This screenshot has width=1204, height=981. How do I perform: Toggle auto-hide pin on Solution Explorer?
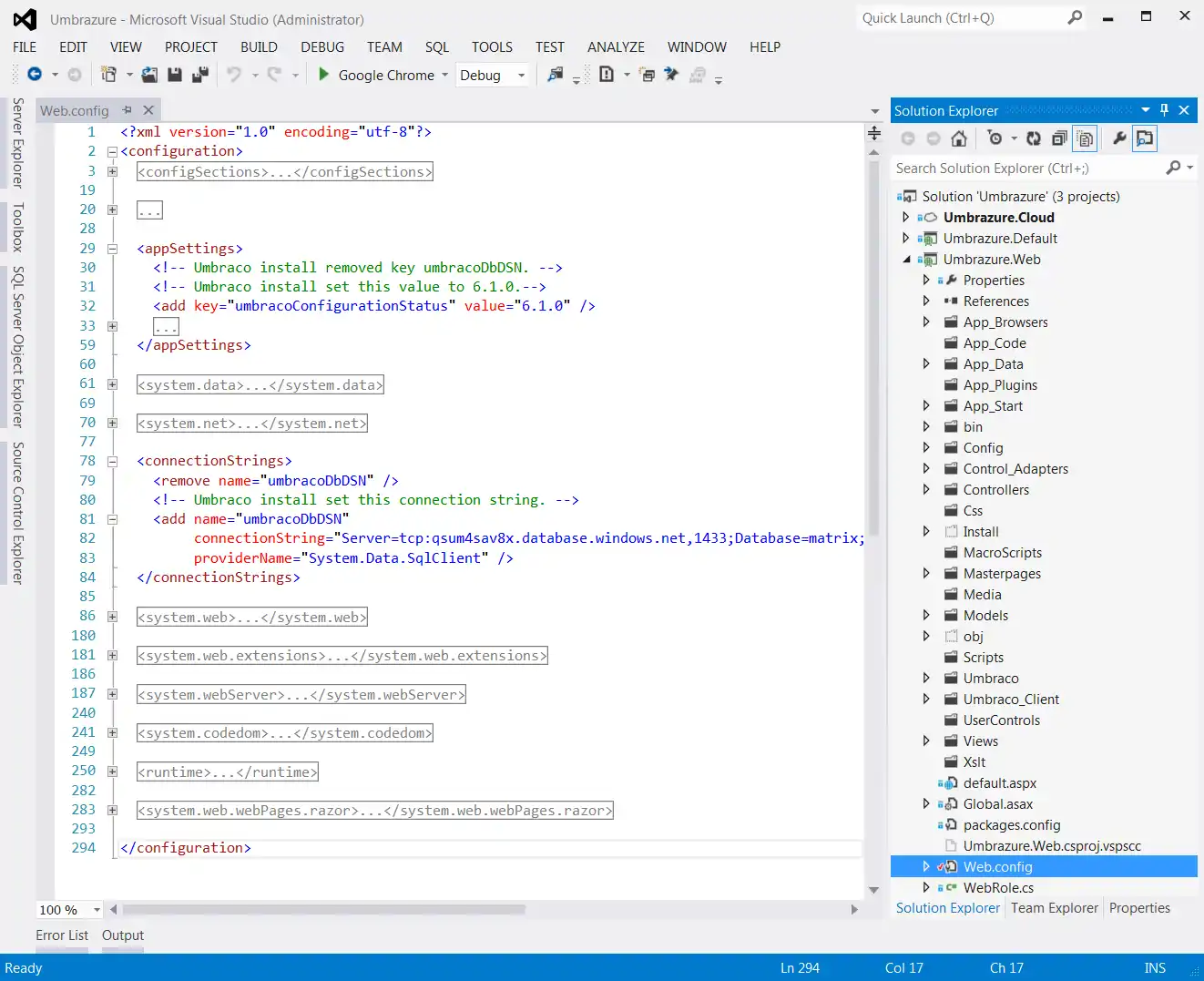coord(1164,110)
